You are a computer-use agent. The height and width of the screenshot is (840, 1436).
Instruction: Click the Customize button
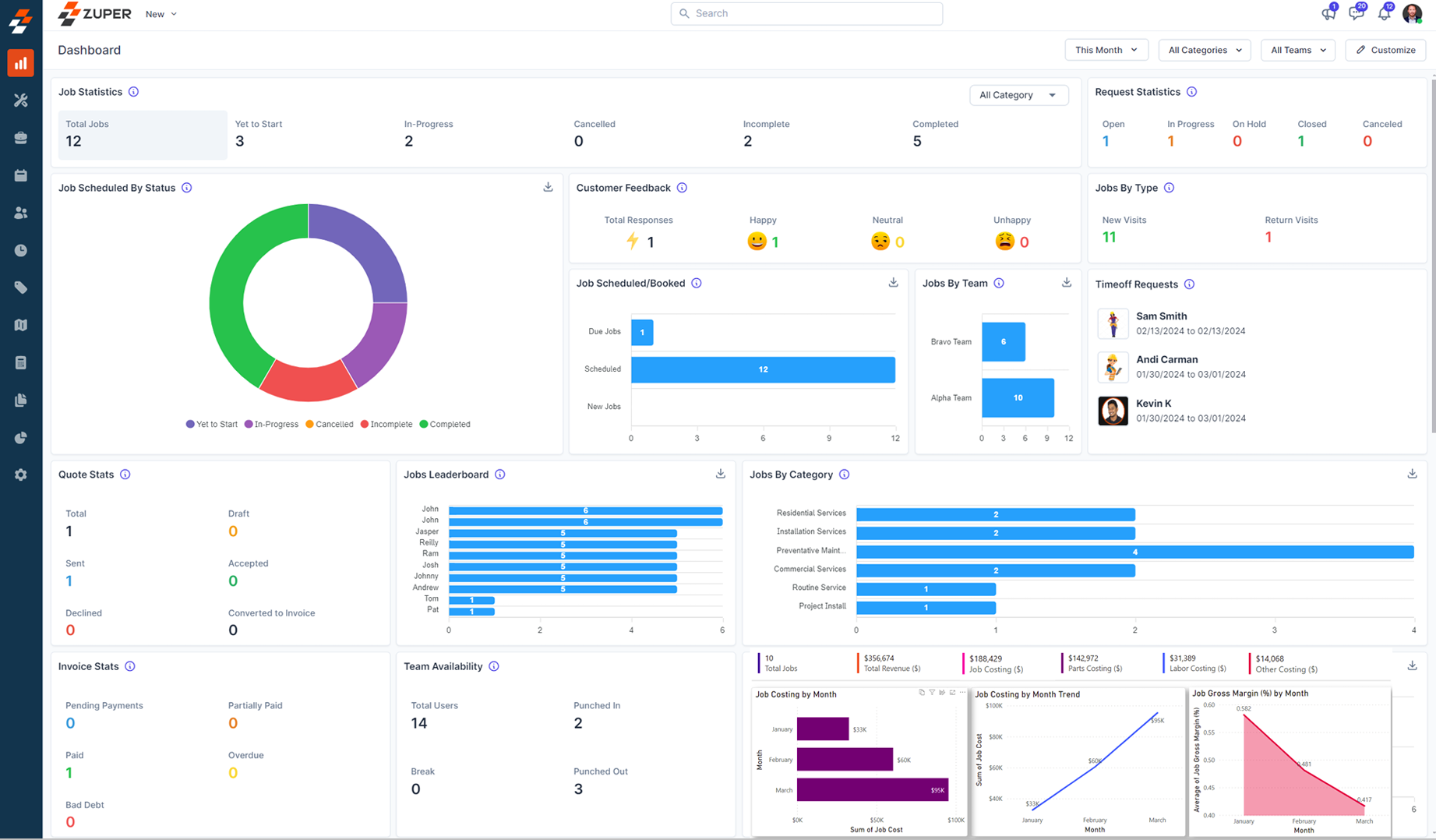[x=1386, y=50]
